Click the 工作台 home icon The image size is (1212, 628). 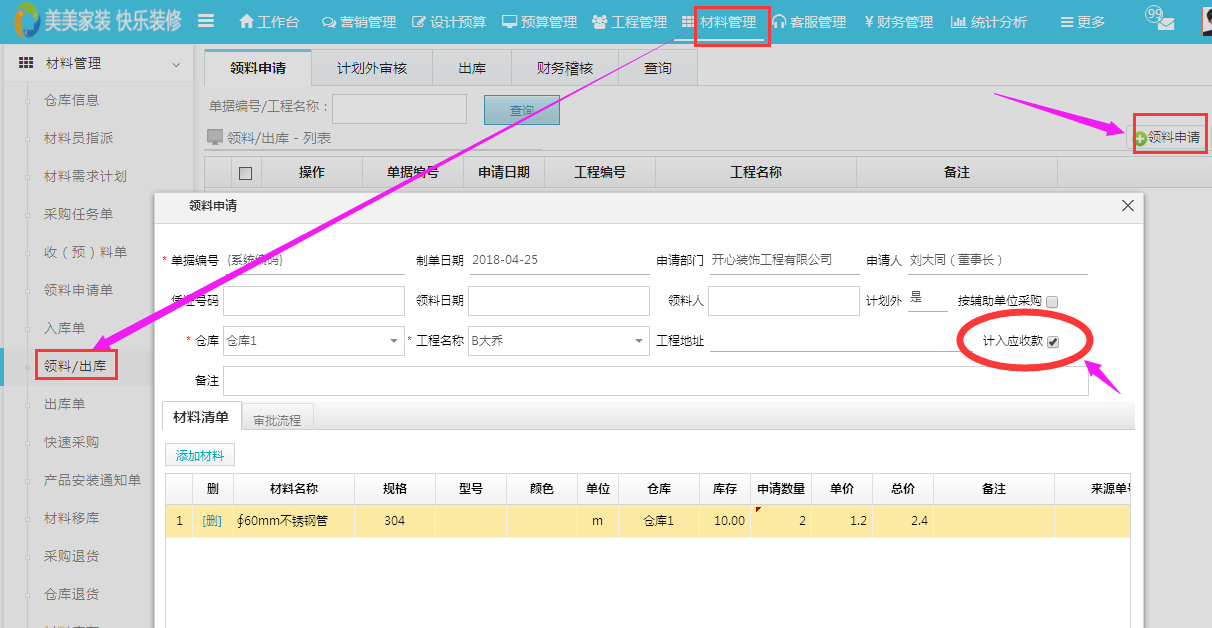click(247, 22)
